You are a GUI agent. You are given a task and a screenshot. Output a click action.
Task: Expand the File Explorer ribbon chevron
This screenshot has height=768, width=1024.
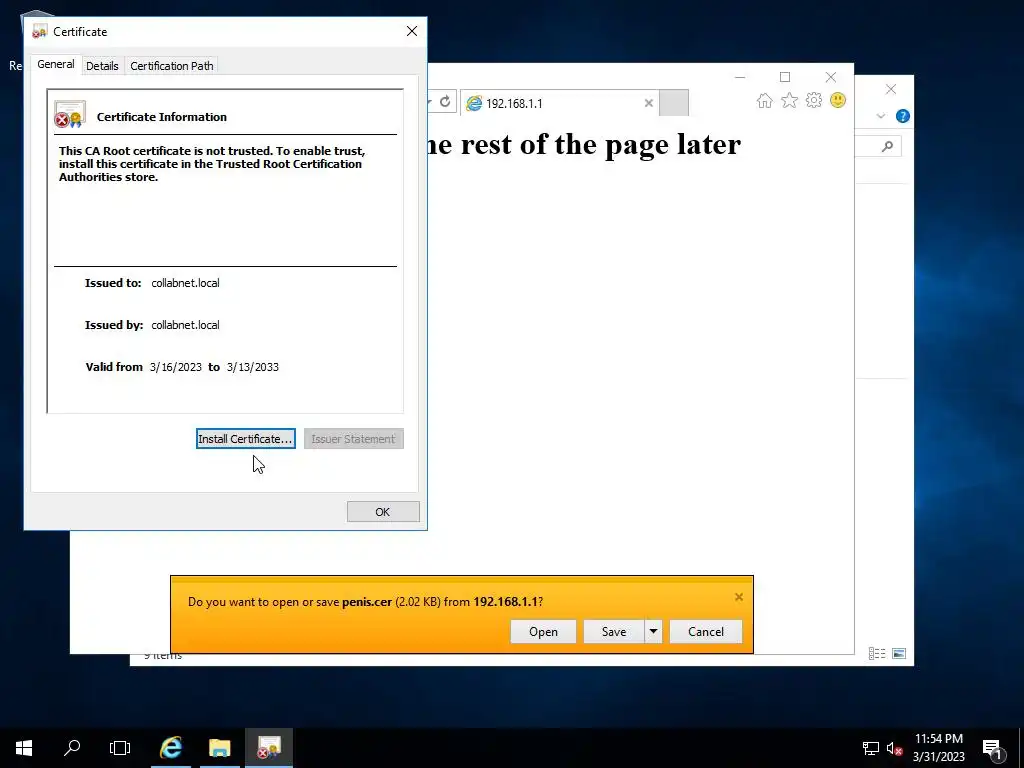tap(881, 116)
